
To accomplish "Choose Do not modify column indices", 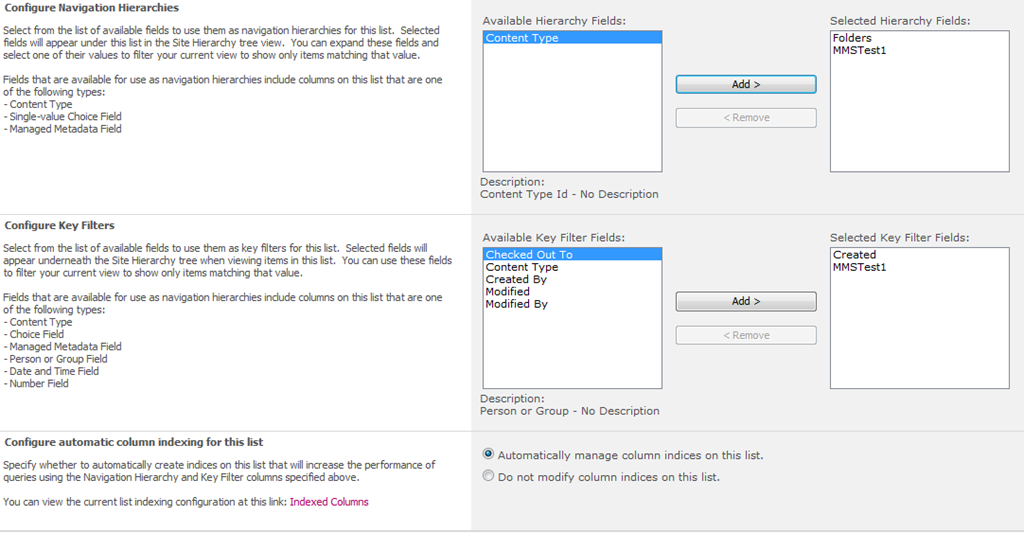I will coord(488,477).
